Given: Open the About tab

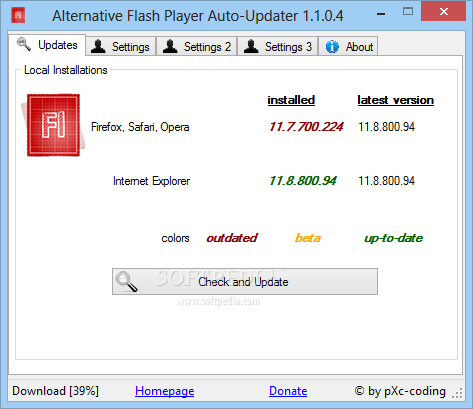Looking at the screenshot, I should point(348,46).
